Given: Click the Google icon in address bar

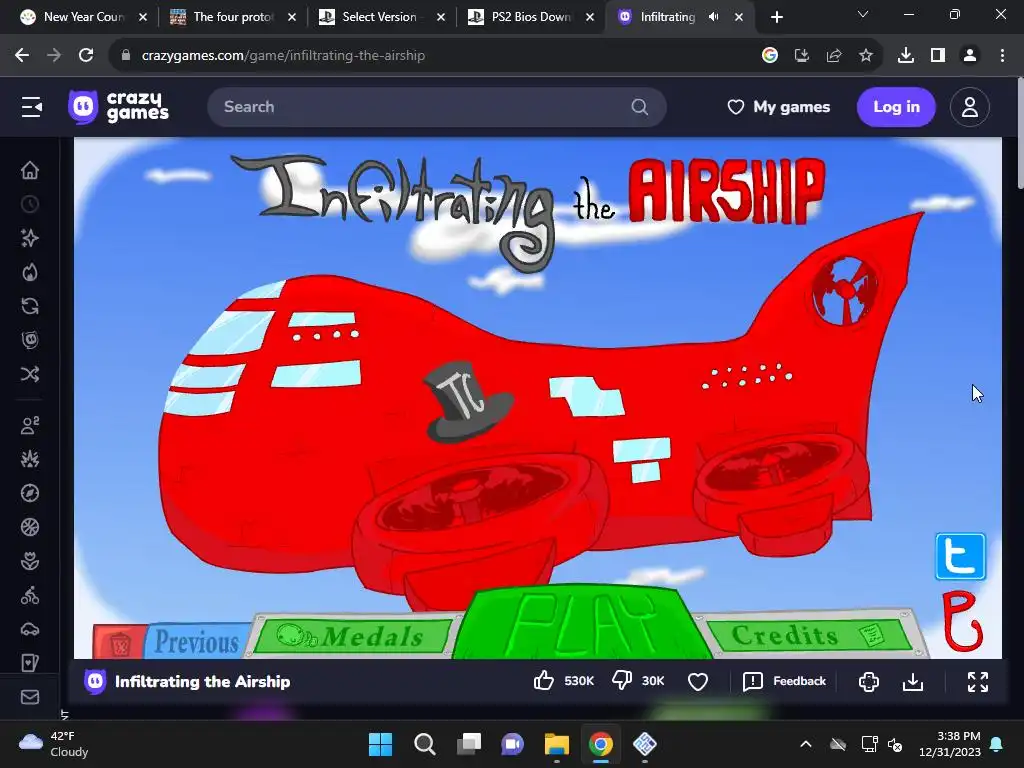Looking at the screenshot, I should [770, 56].
